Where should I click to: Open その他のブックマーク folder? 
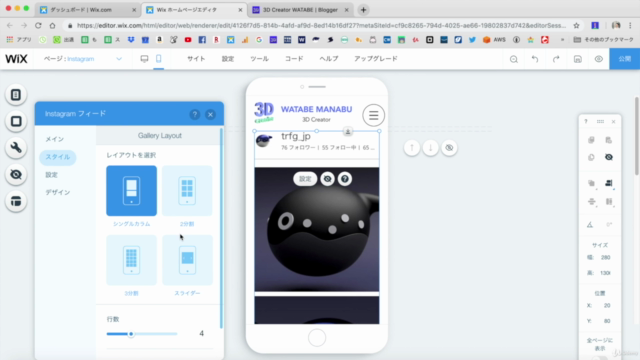[x=604, y=40]
